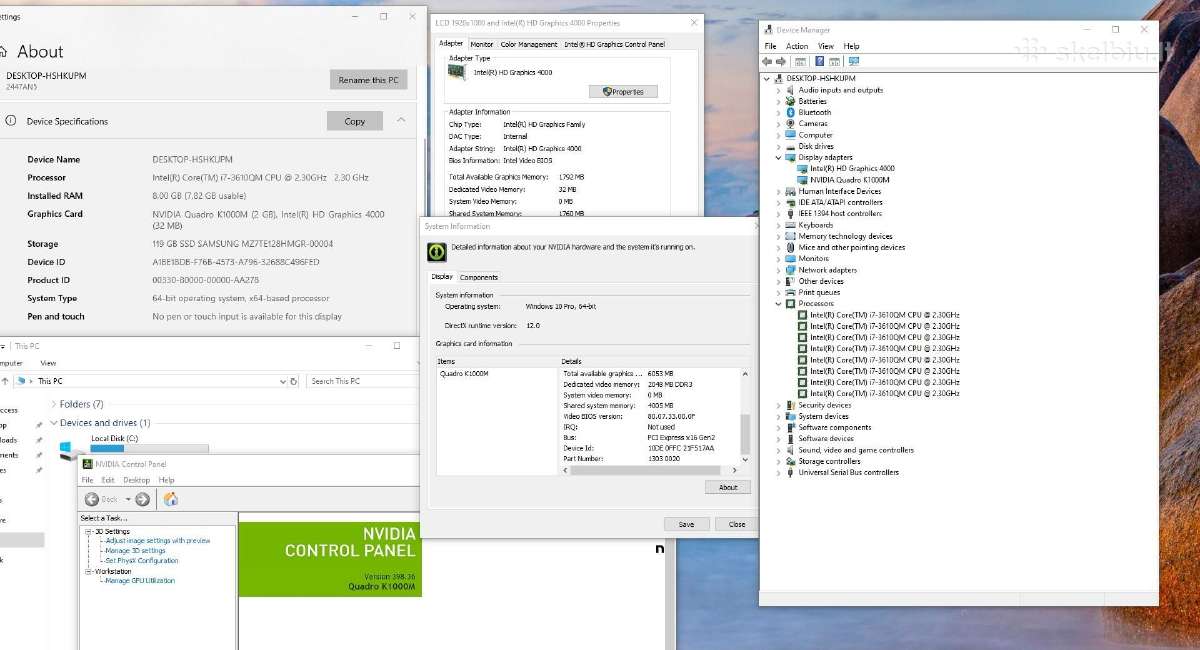The image size is (1200, 650).
Task: Collapse the Devices and drives group
Action: [53, 423]
